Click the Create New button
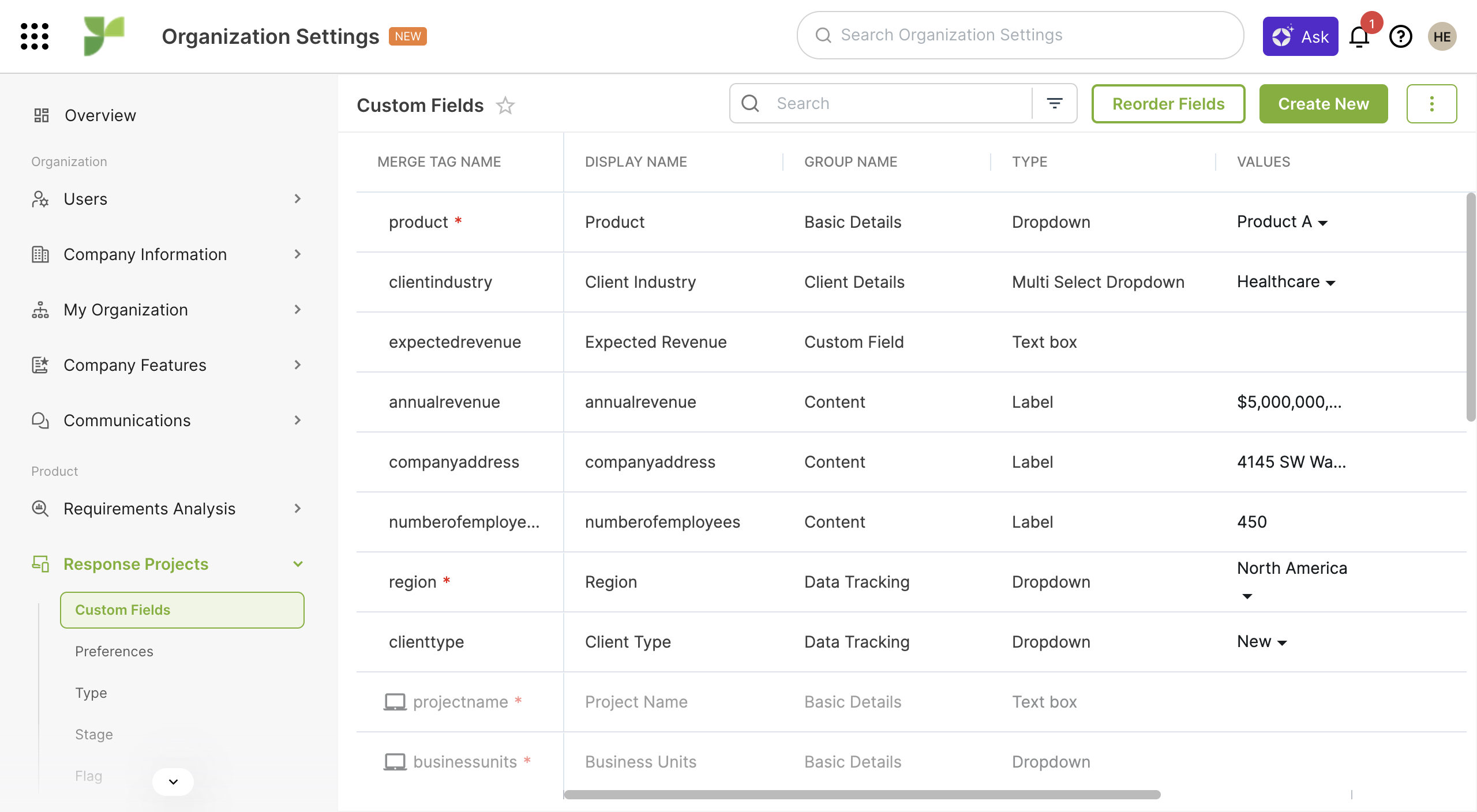 click(x=1323, y=104)
